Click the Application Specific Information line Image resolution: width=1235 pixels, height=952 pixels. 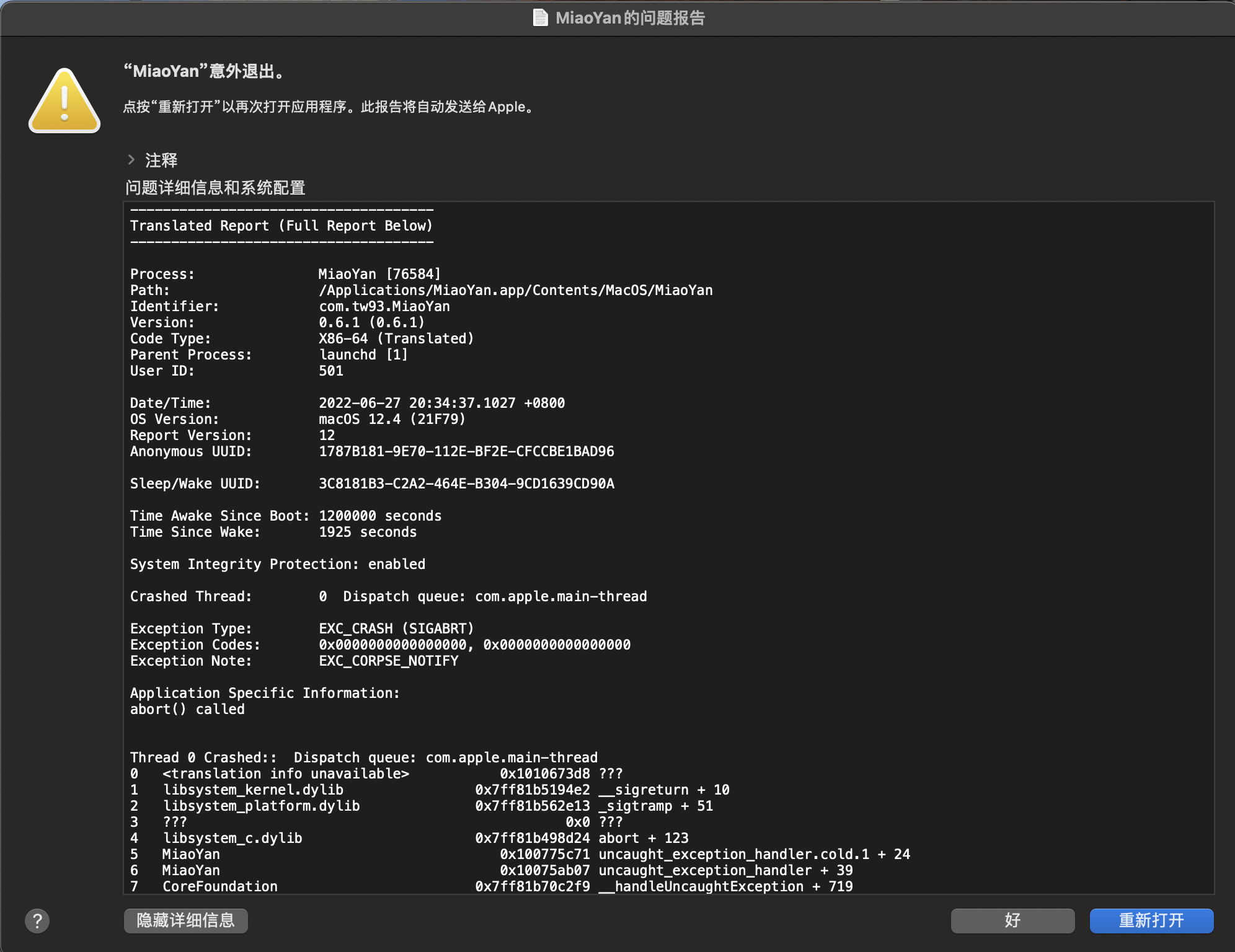[x=265, y=693]
